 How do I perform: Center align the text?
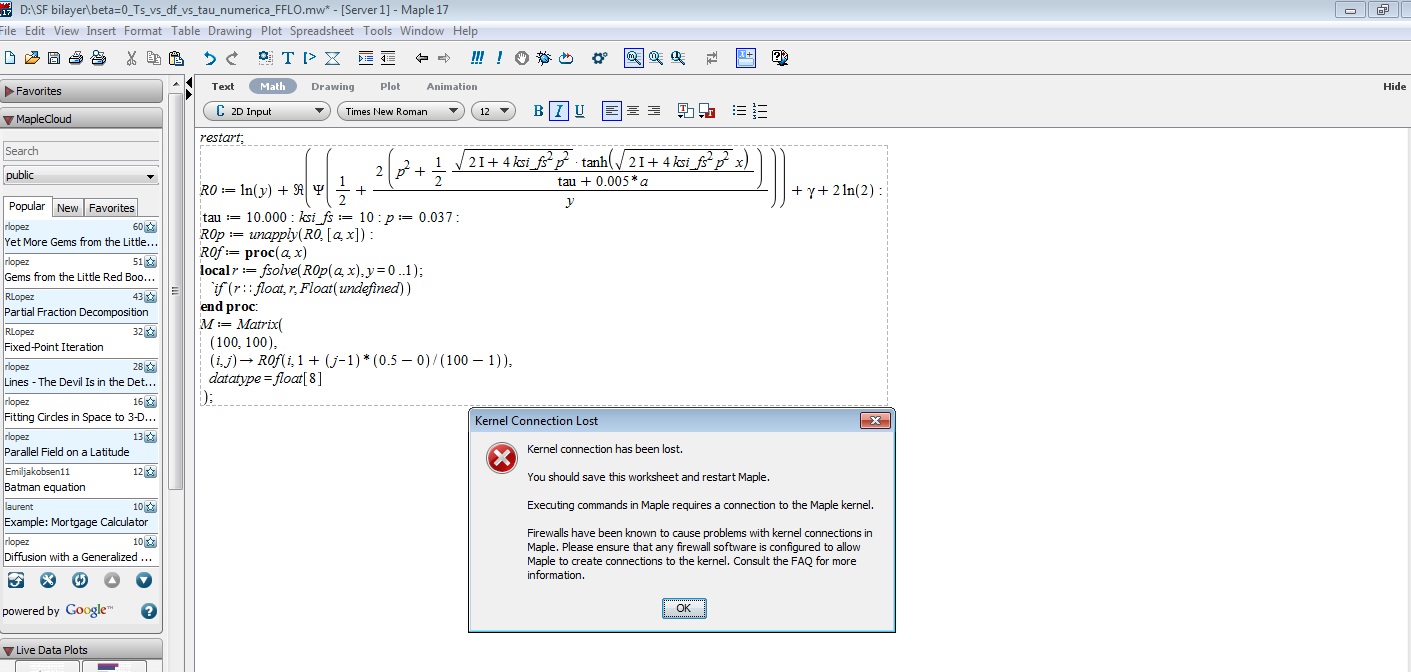click(633, 111)
